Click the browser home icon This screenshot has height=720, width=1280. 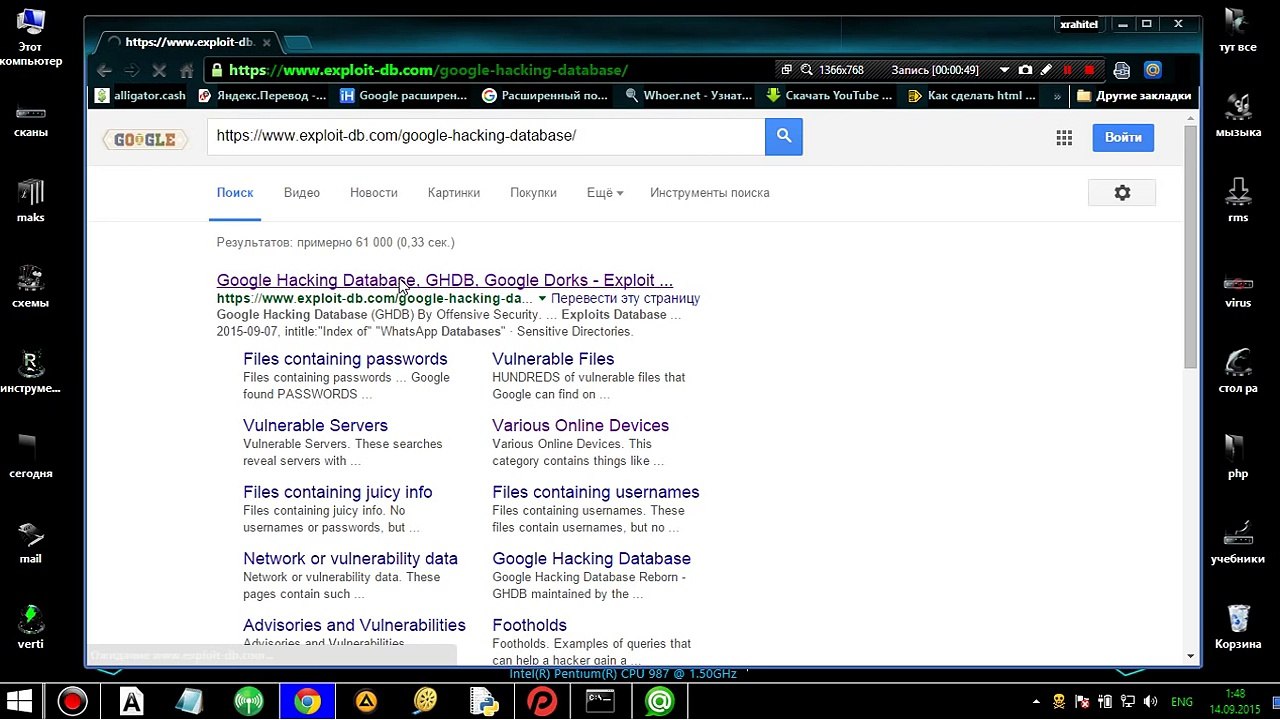186,70
